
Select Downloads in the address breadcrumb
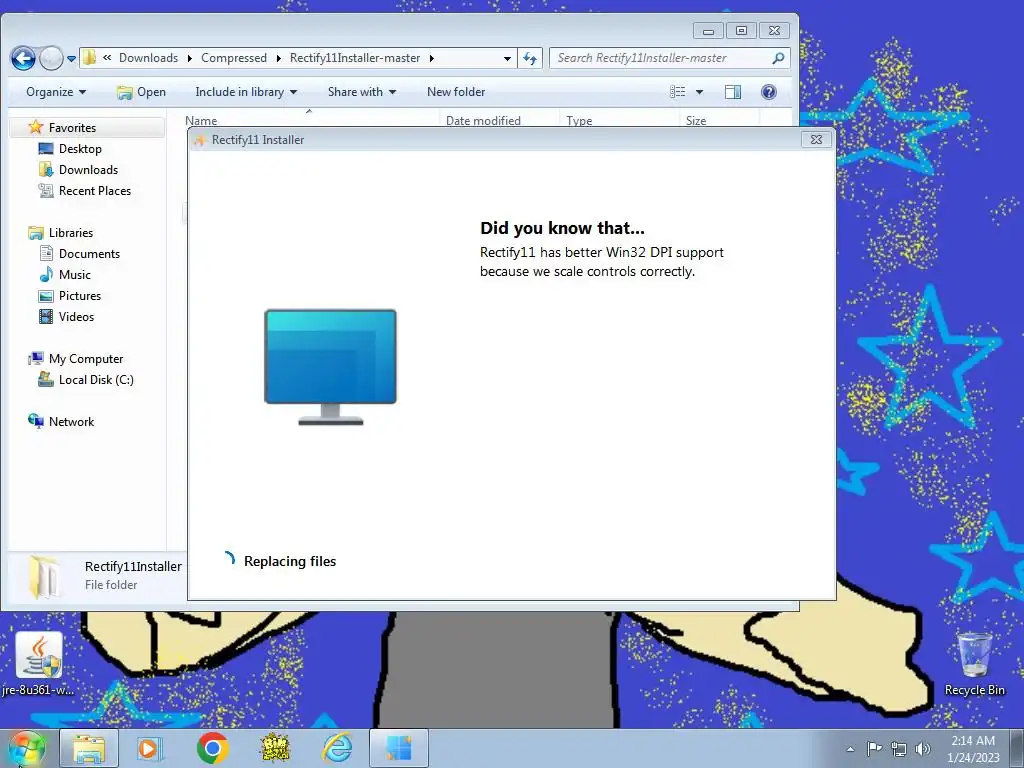point(148,57)
